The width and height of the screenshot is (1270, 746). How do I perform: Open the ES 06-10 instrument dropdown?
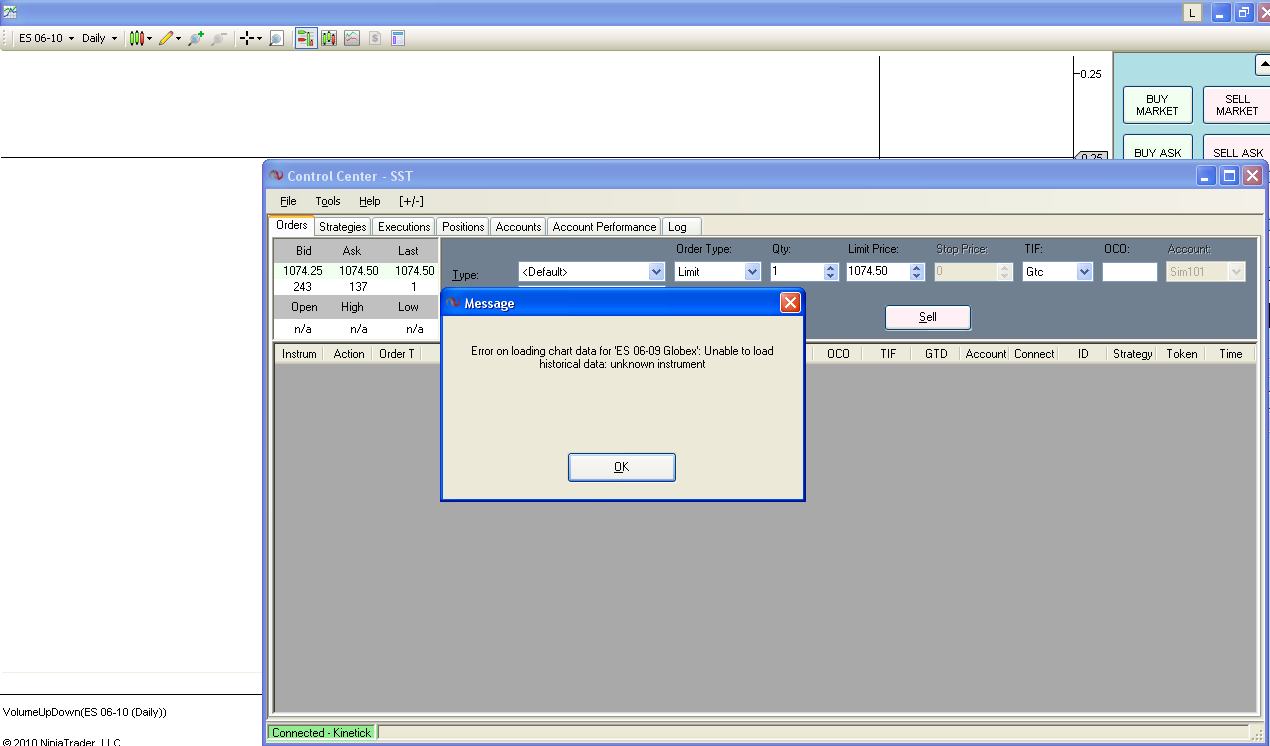[46, 38]
